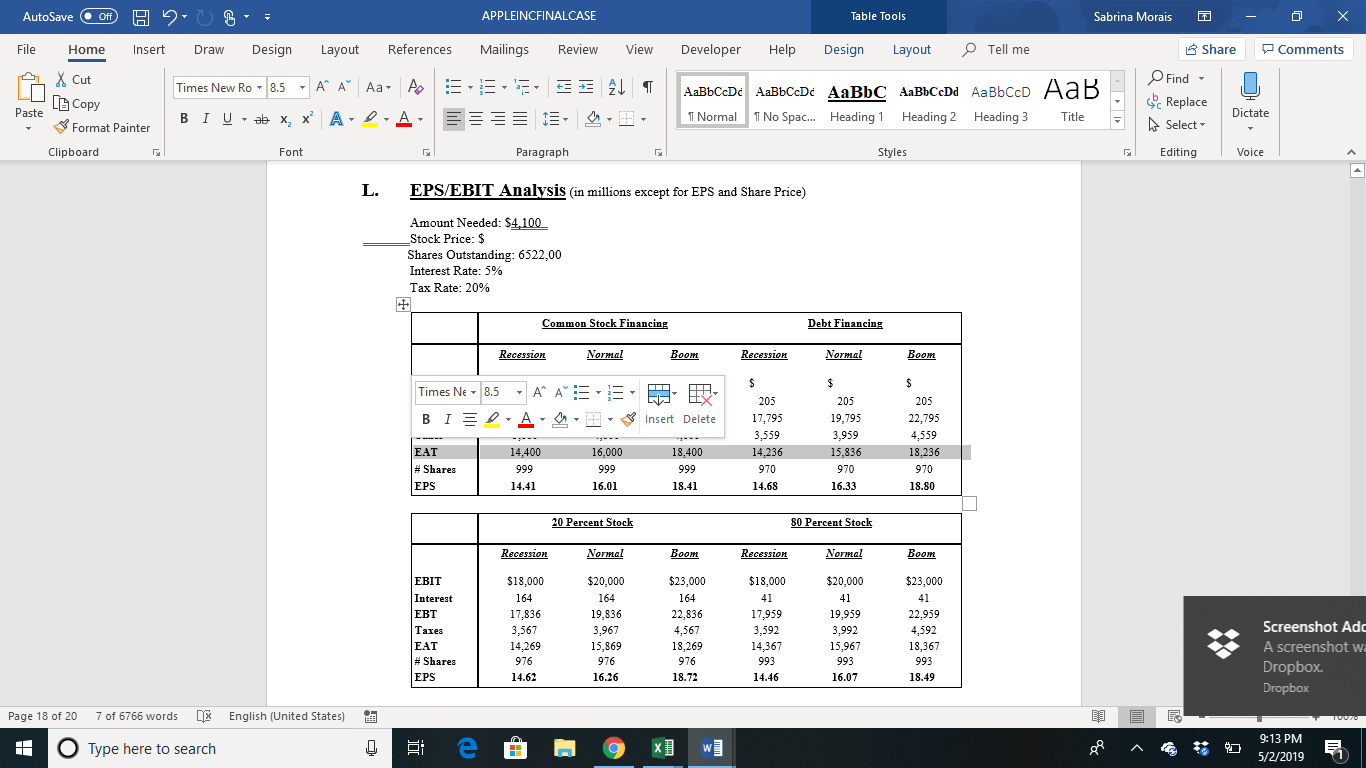The image size is (1366, 768).
Task: Cut the selected content
Action: point(73,80)
